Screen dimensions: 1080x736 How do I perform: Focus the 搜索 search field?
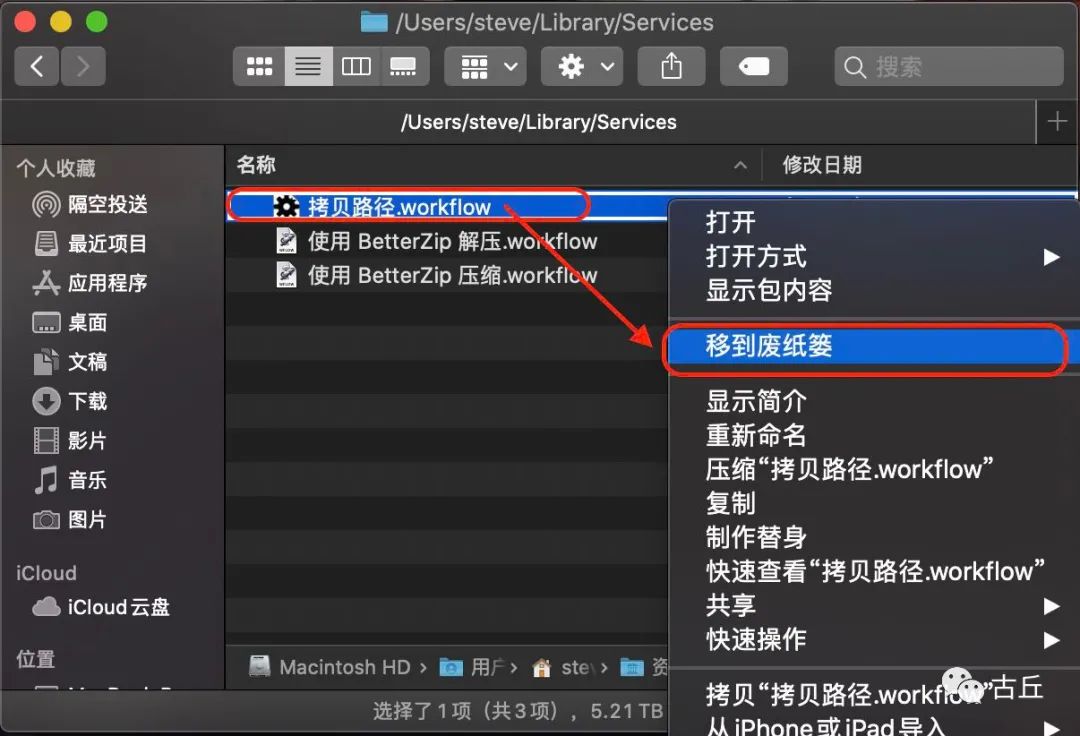pyautogui.click(x=949, y=66)
